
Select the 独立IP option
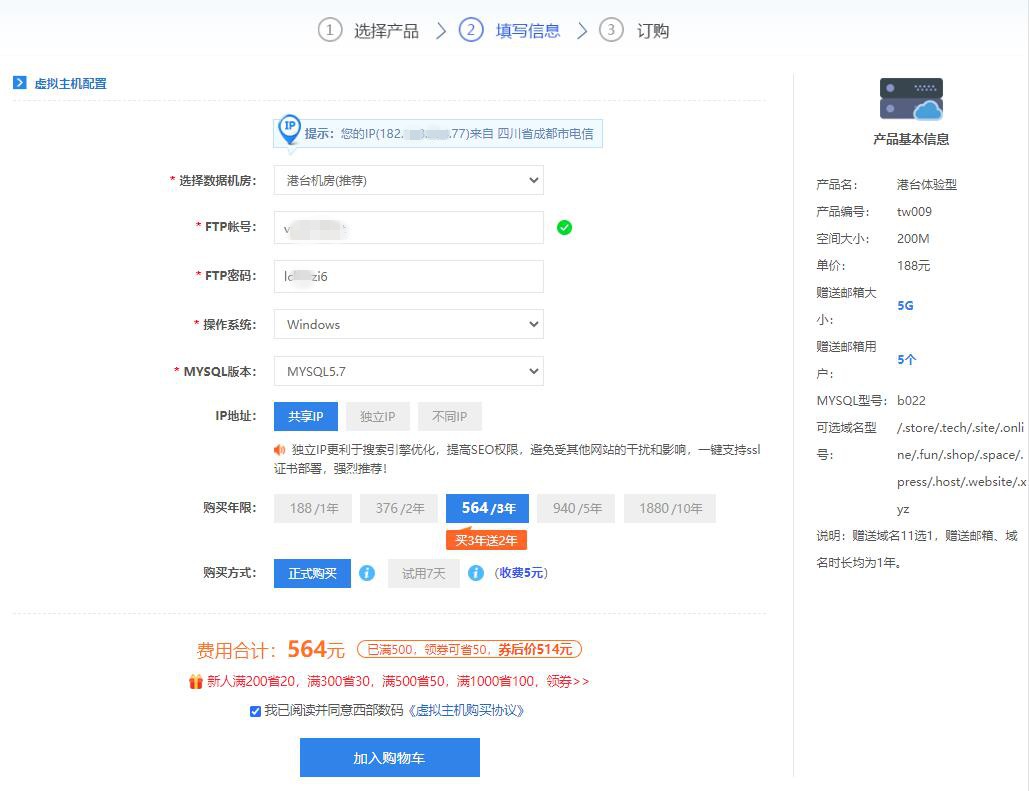tap(378, 416)
